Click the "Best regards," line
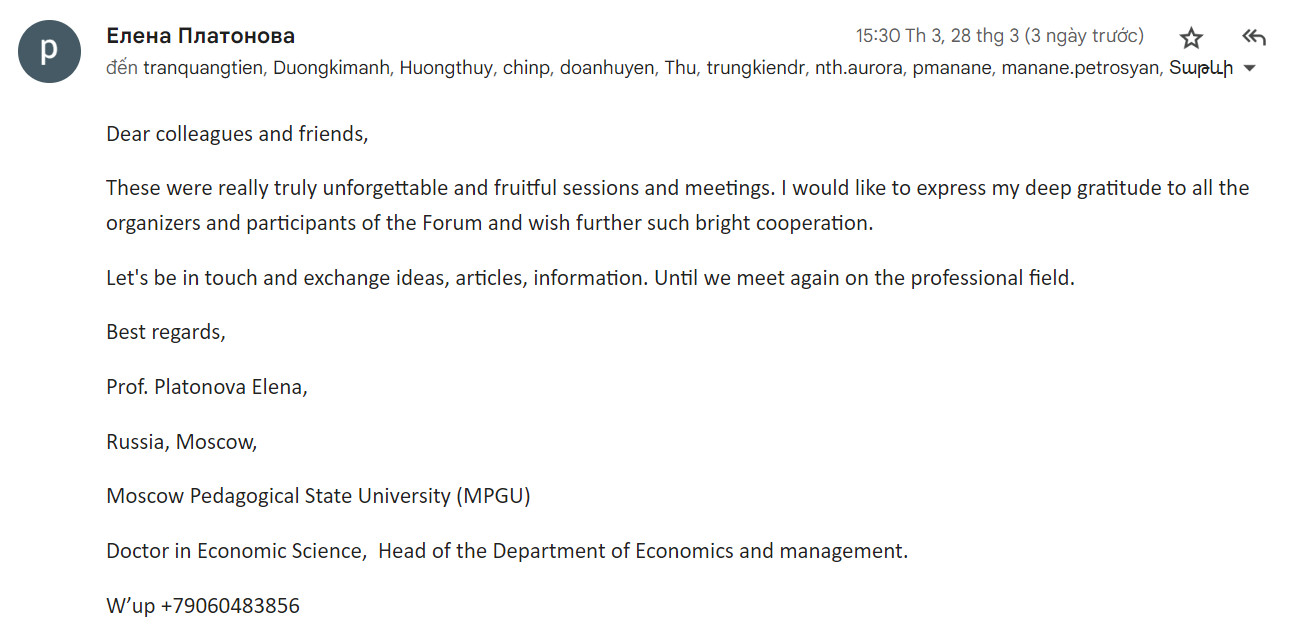The width and height of the screenshot is (1307, 629). [166, 332]
